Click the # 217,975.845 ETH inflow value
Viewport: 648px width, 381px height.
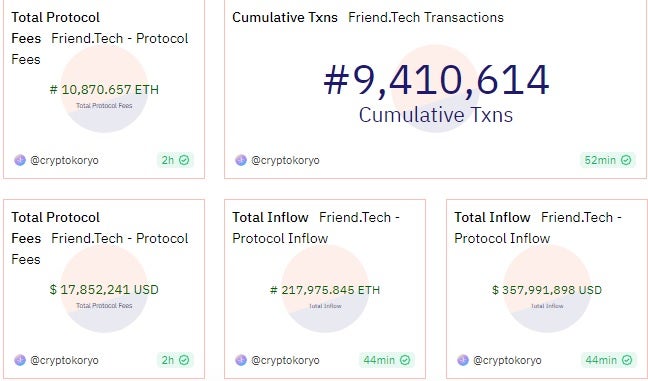click(325, 290)
